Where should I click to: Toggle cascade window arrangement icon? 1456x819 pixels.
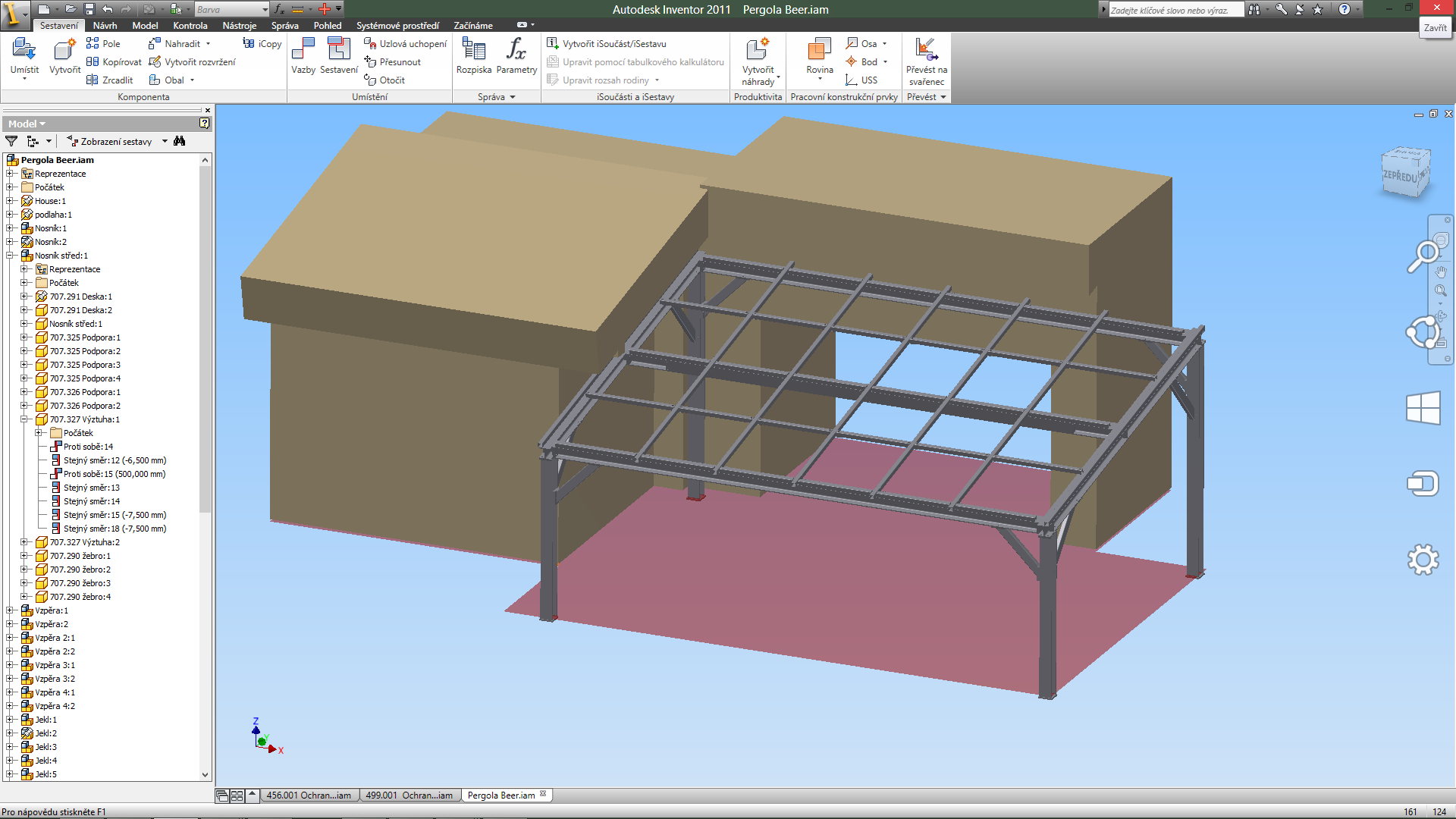pos(222,795)
